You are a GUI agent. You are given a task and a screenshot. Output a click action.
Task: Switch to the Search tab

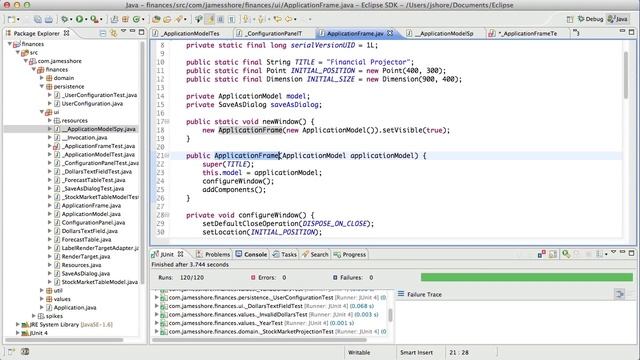click(315, 254)
